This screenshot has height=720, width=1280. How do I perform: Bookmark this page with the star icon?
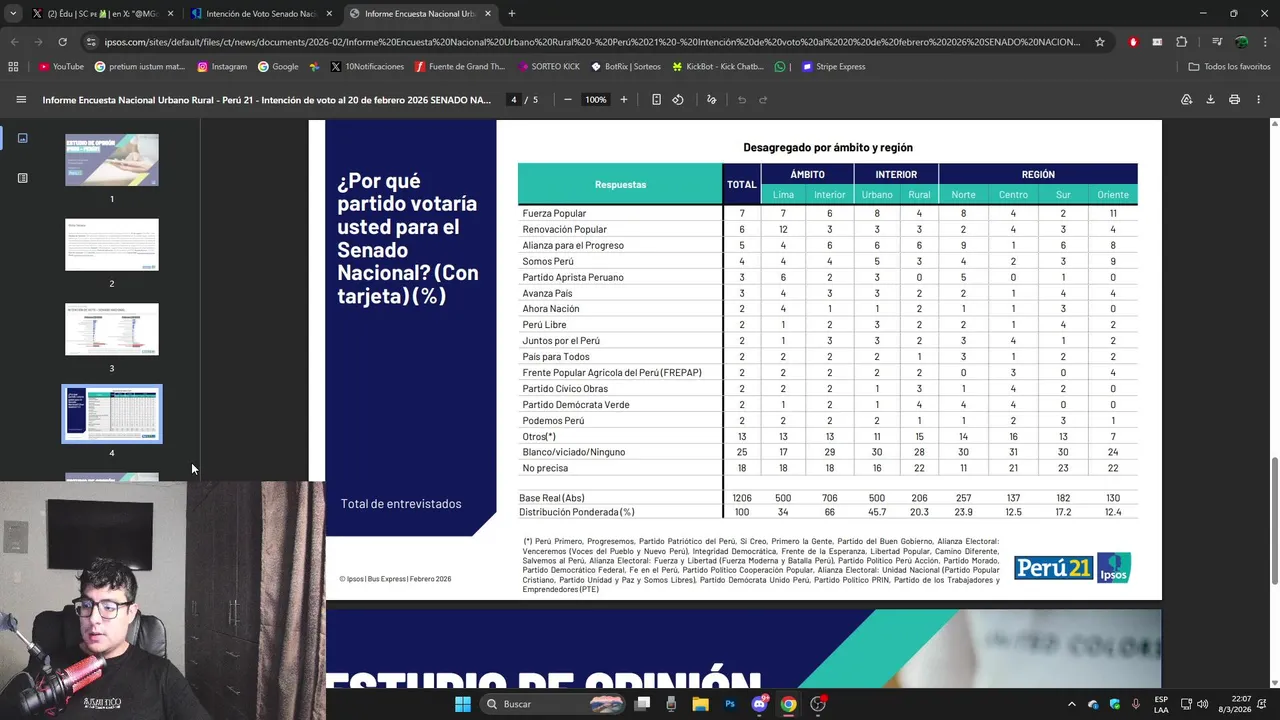pos(1100,42)
